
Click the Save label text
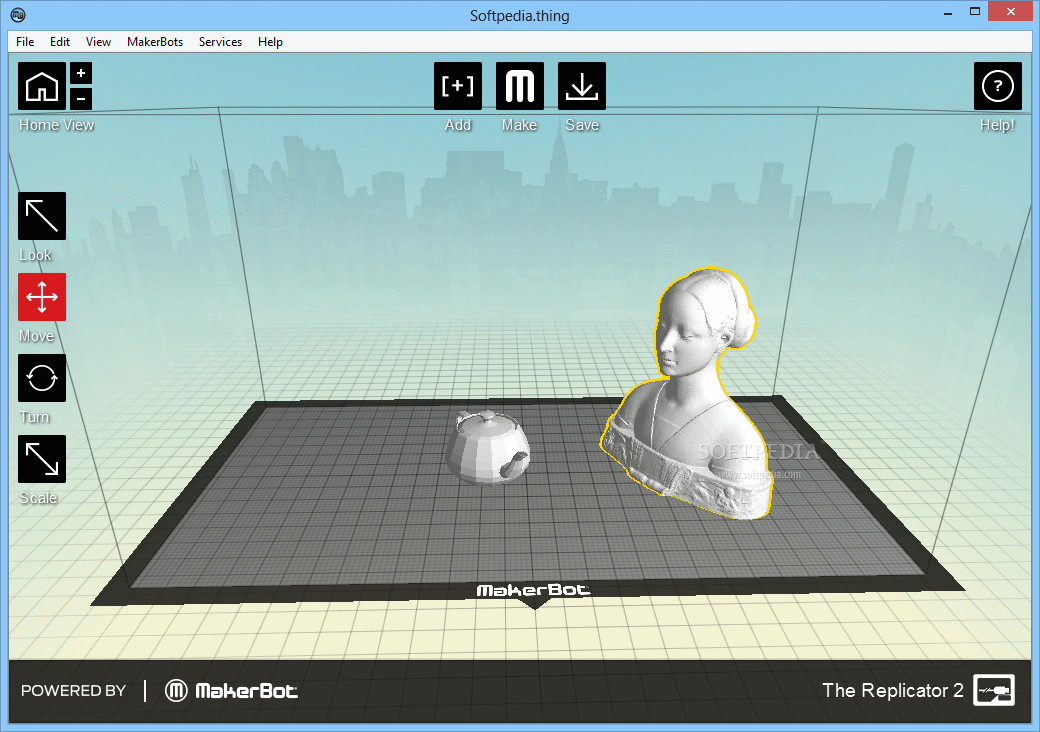pos(582,125)
